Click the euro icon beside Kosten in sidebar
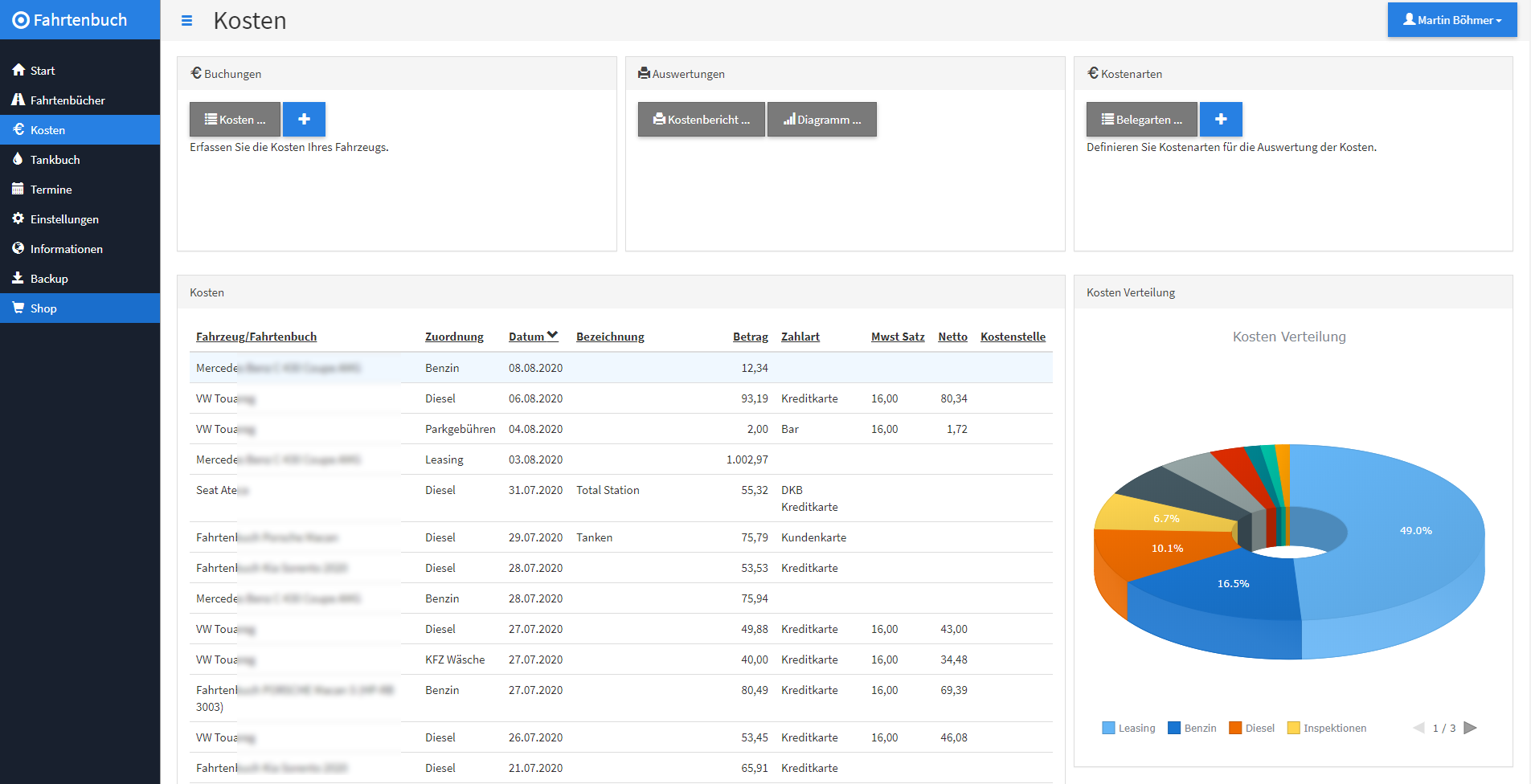This screenshot has width=1531, height=784. point(18,129)
